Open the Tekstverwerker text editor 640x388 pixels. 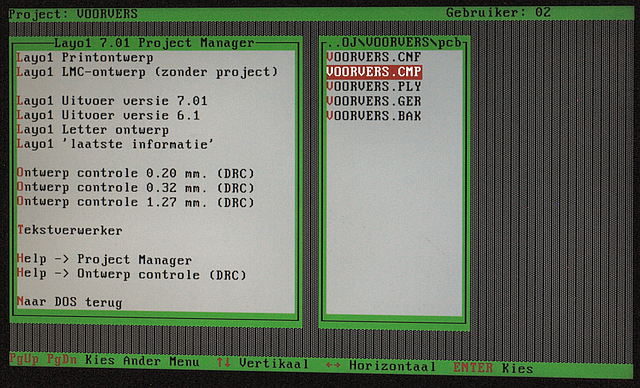pyautogui.click(x=70, y=231)
